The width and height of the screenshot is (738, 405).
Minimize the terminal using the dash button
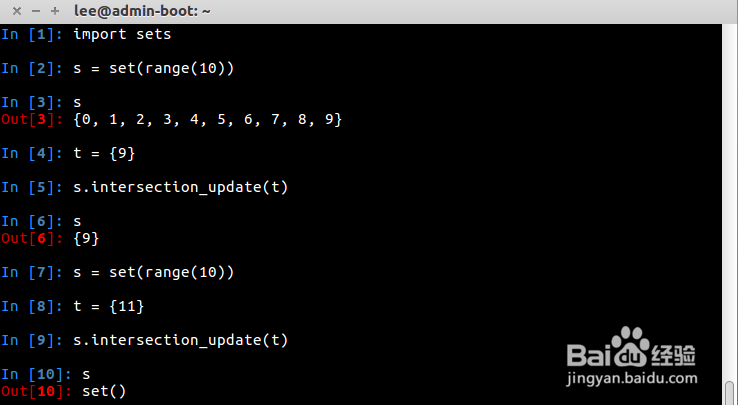(36, 11)
